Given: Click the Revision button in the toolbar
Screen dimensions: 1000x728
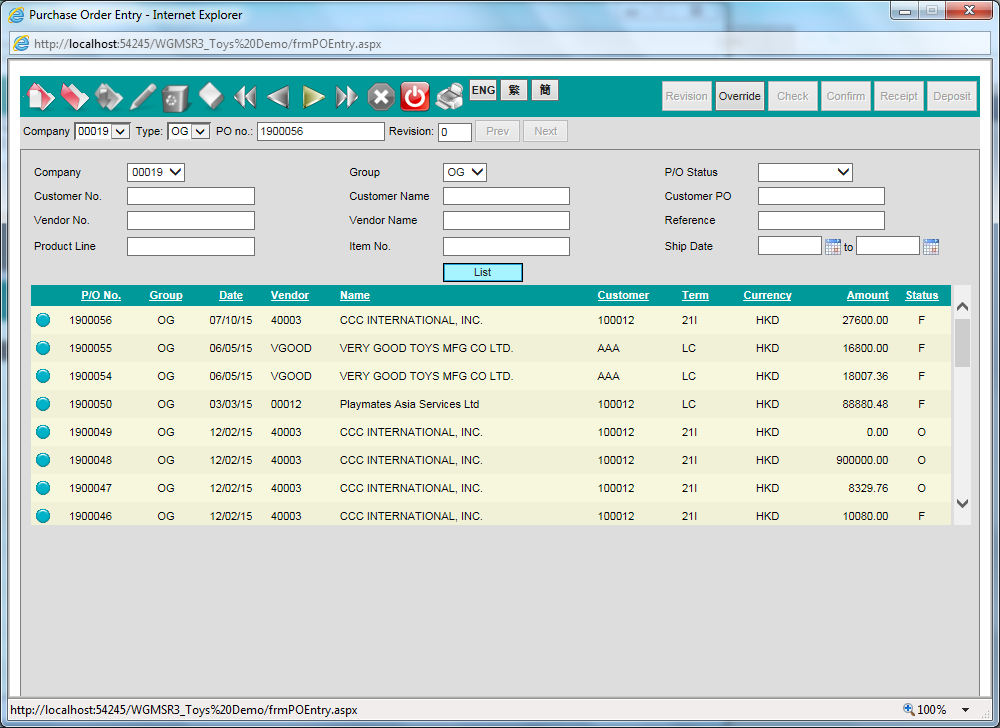Looking at the screenshot, I should (687, 96).
